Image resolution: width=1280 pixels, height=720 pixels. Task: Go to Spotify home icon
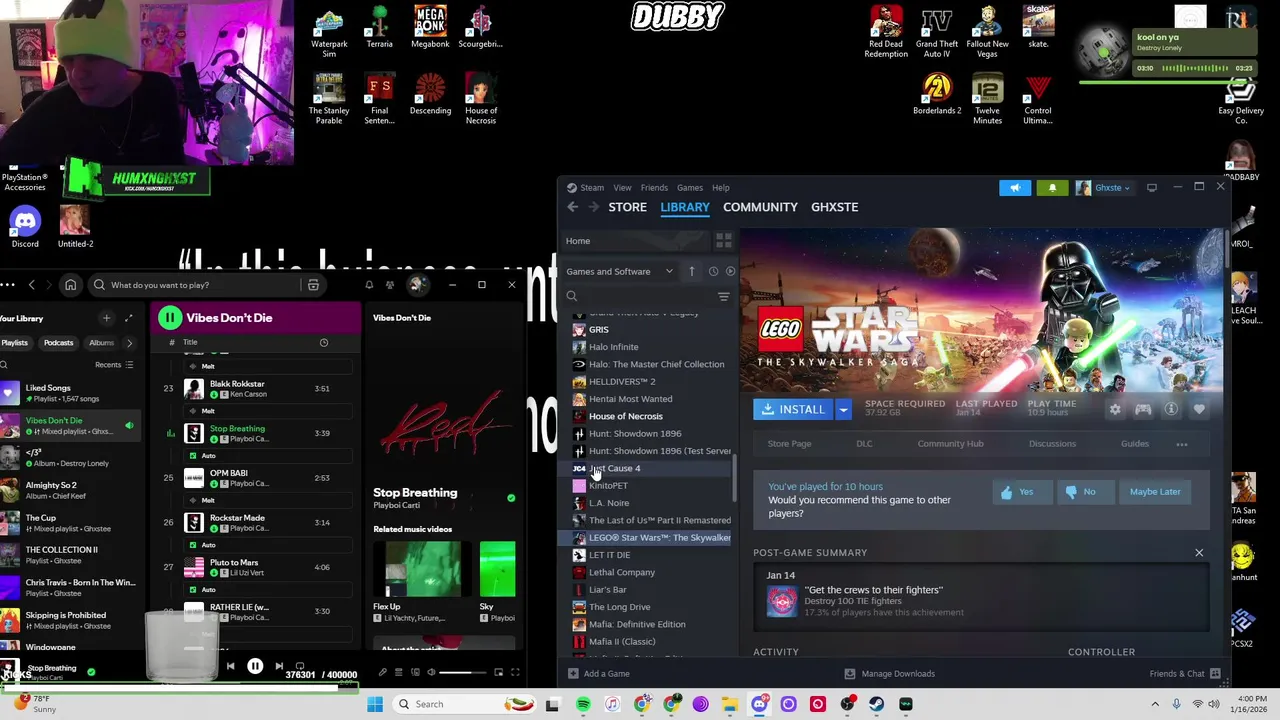70,285
